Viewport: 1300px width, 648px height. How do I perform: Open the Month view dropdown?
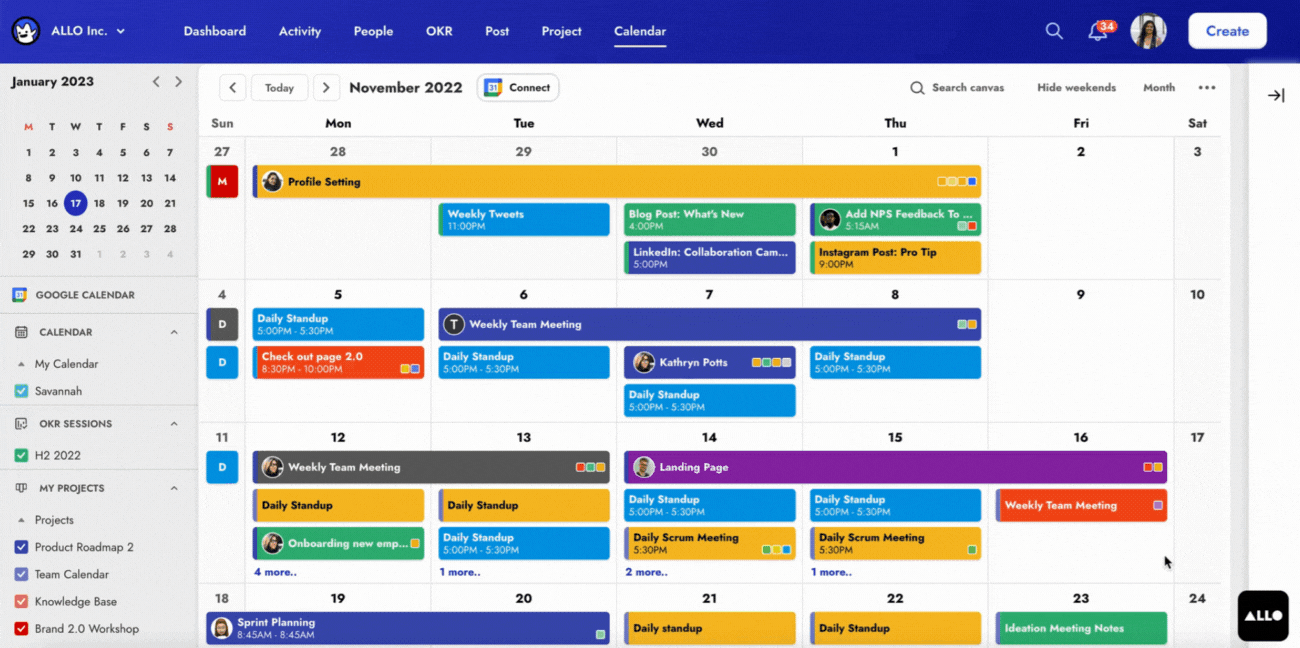pyautogui.click(x=1159, y=88)
